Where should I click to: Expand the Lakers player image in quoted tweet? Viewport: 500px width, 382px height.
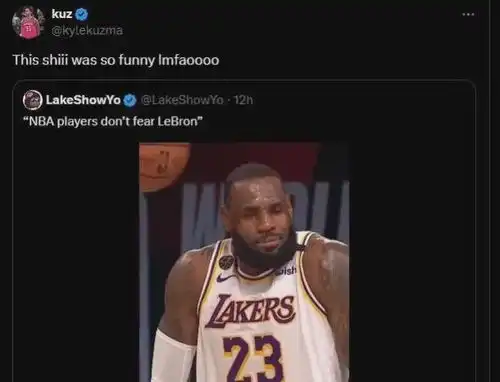pos(244,262)
